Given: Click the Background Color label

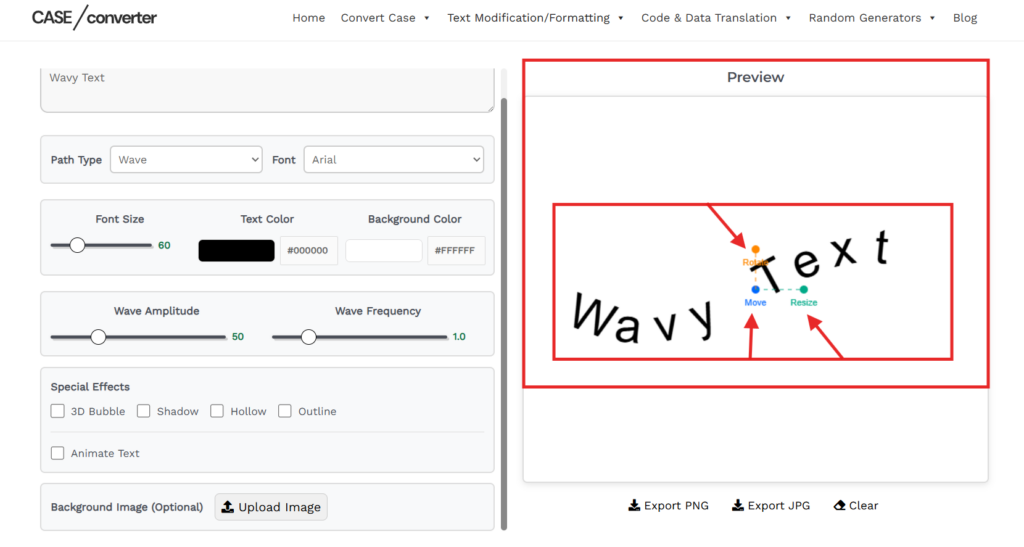Looking at the screenshot, I should 415,219.
